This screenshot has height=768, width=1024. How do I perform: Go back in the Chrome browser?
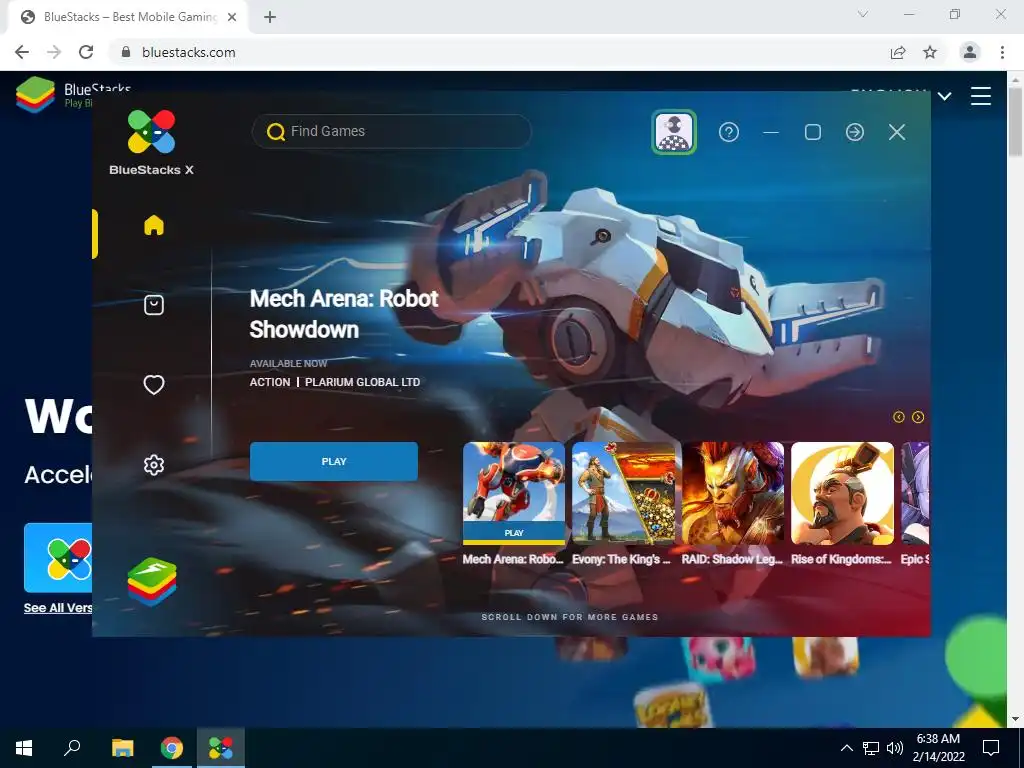click(22, 52)
